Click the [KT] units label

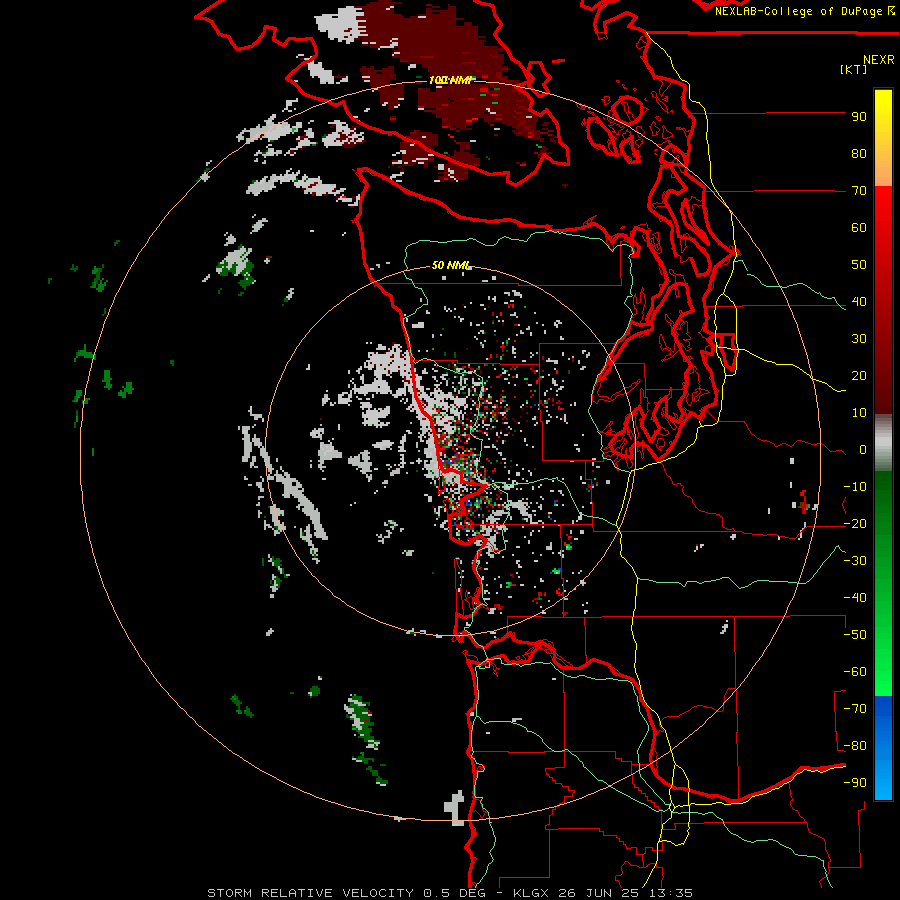[854, 69]
